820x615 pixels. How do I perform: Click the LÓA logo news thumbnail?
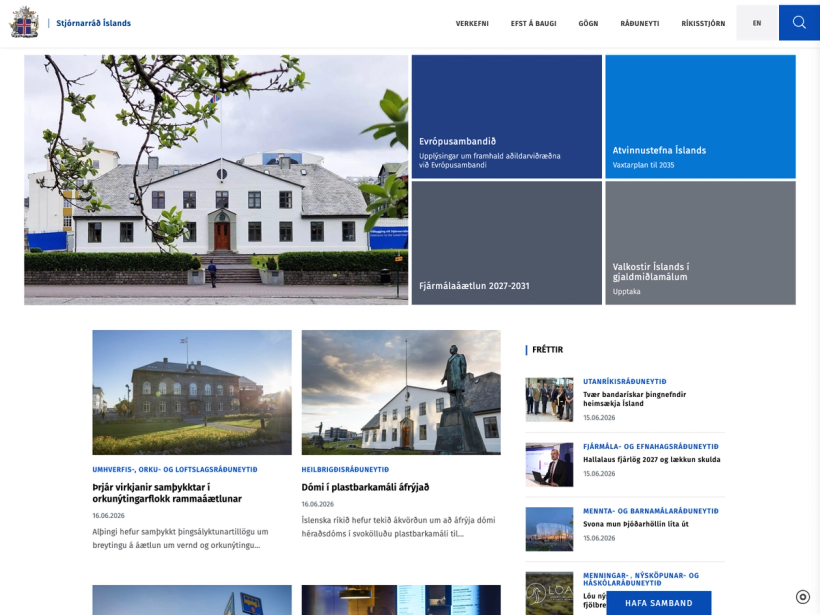549,593
